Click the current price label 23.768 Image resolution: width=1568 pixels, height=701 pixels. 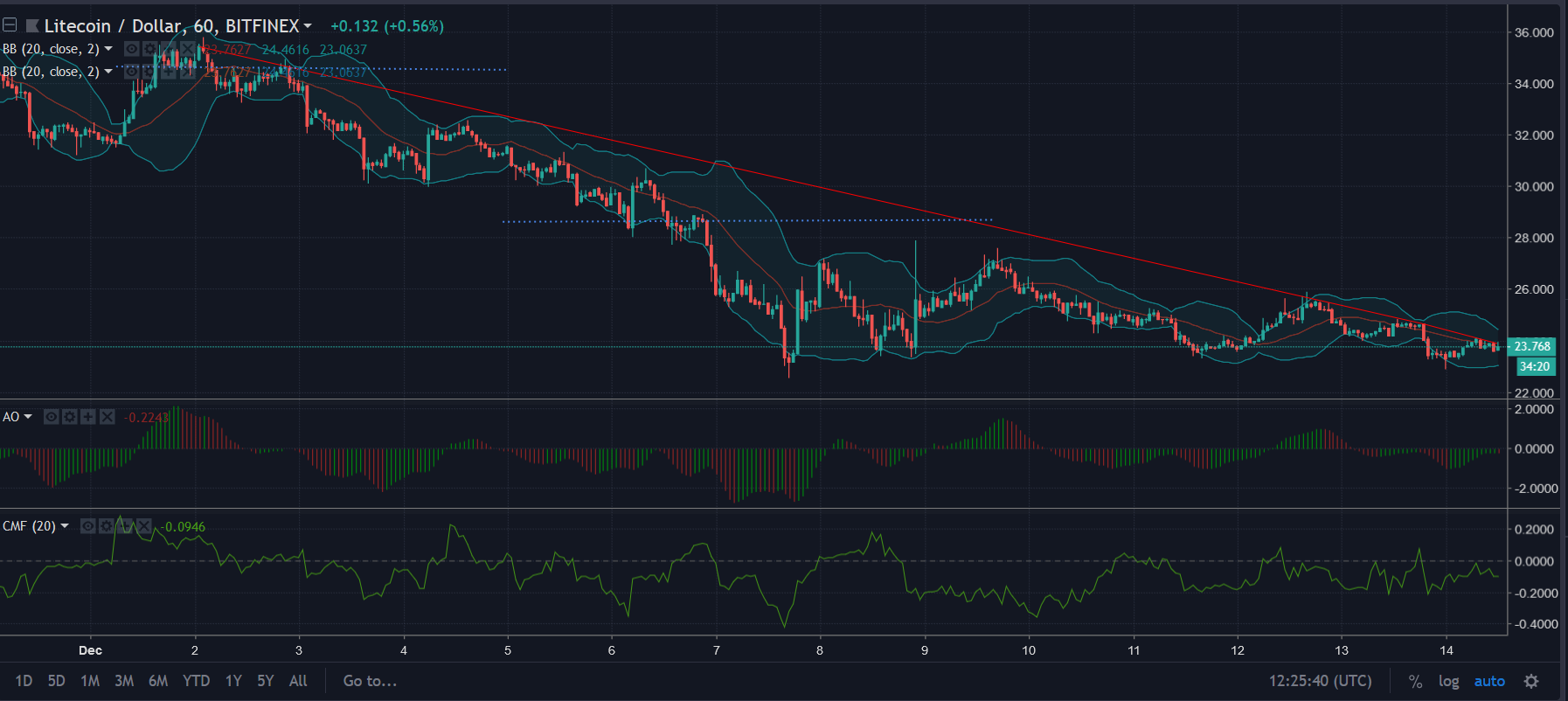point(1531,346)
